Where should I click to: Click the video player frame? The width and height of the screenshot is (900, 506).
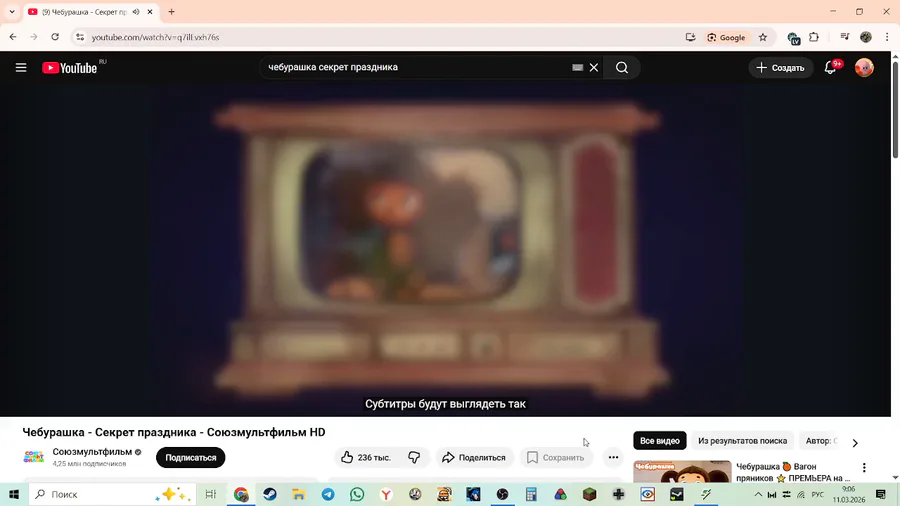pyautogui.click(x=445, y=250)
